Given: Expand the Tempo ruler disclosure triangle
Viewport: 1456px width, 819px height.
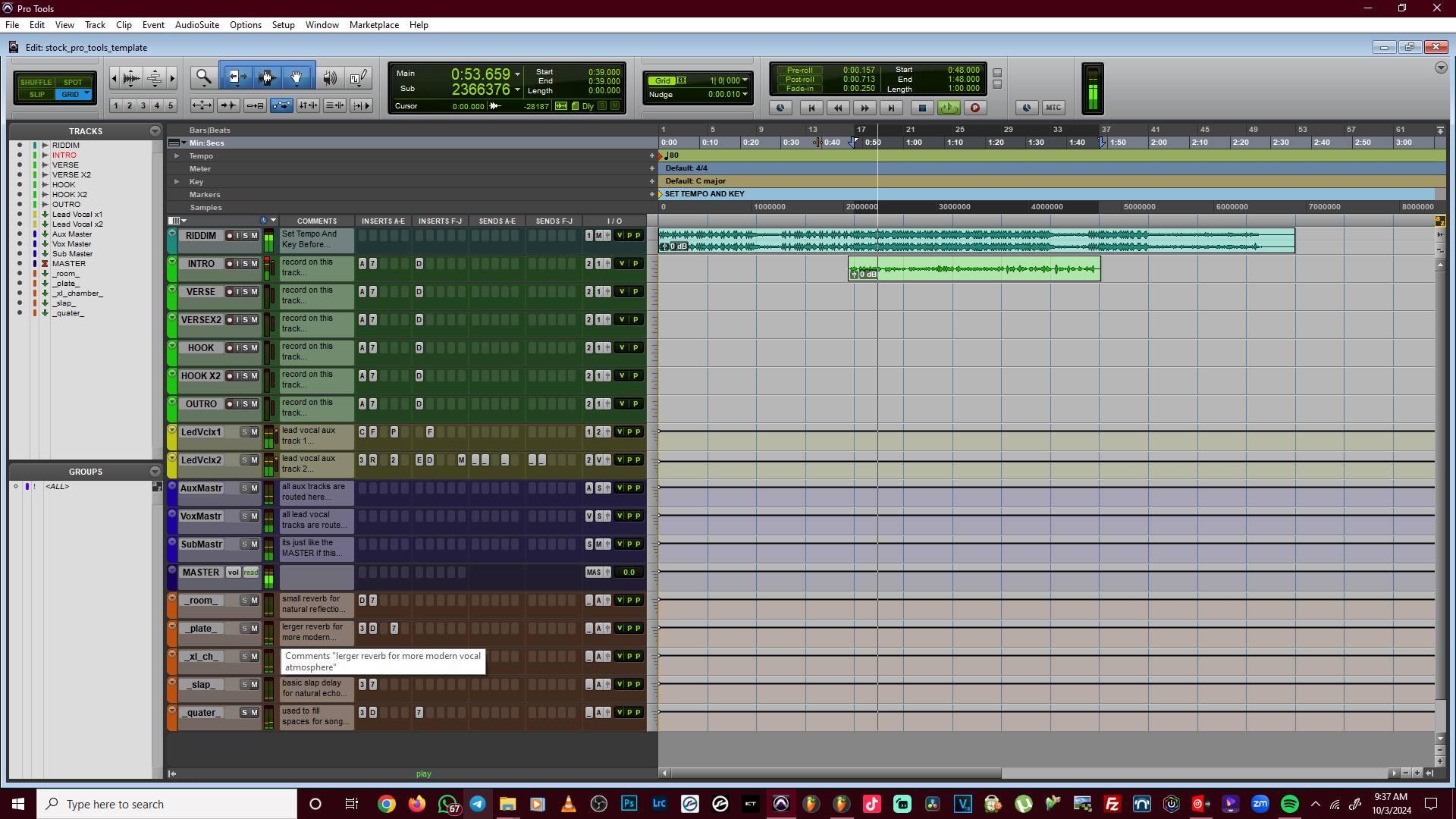Looking at the screenshot, I should [177, 156].
